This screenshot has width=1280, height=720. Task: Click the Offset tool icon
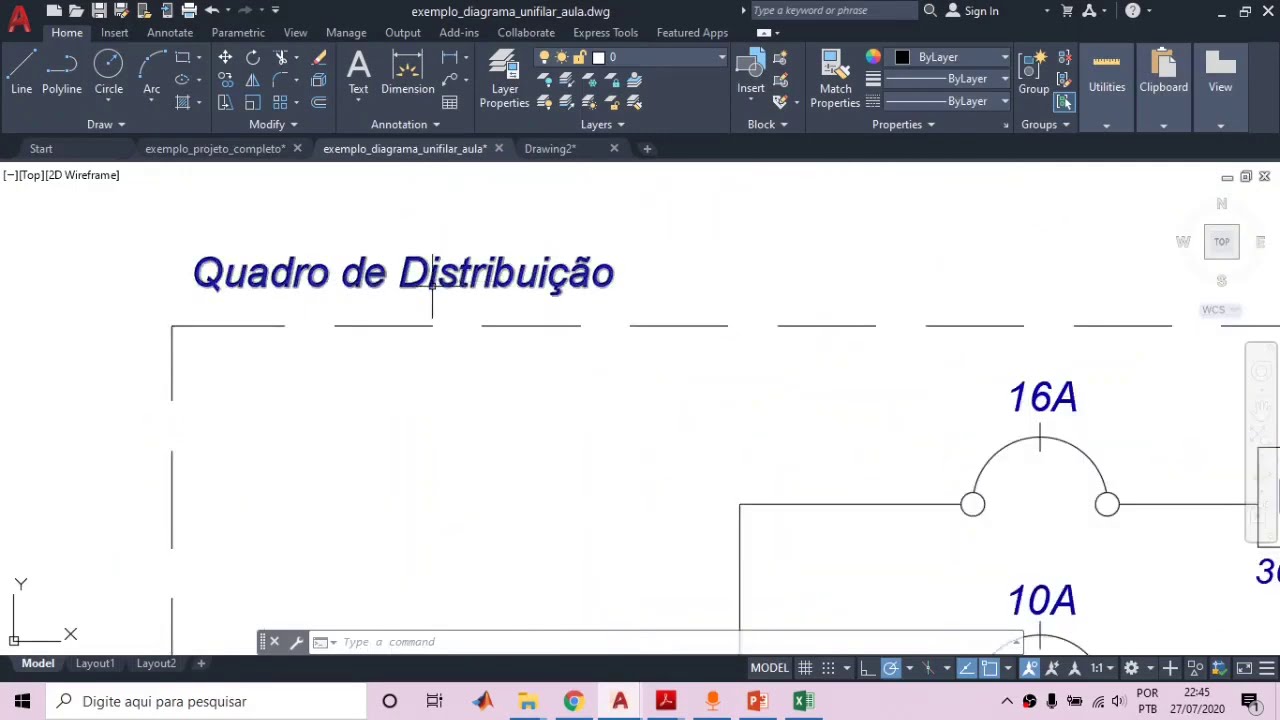(319, 102)
